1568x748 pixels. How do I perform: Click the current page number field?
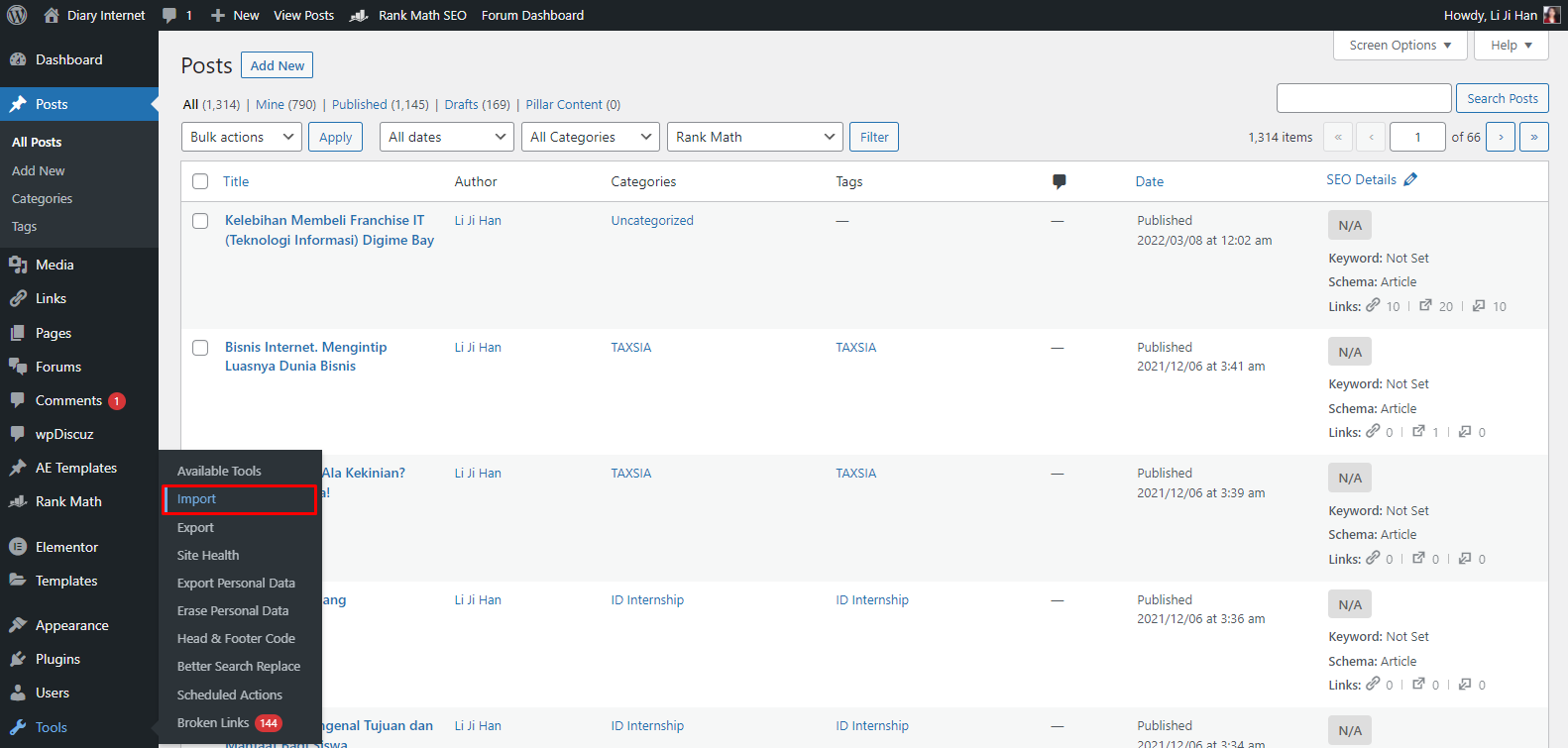[x=1417, y=137]
